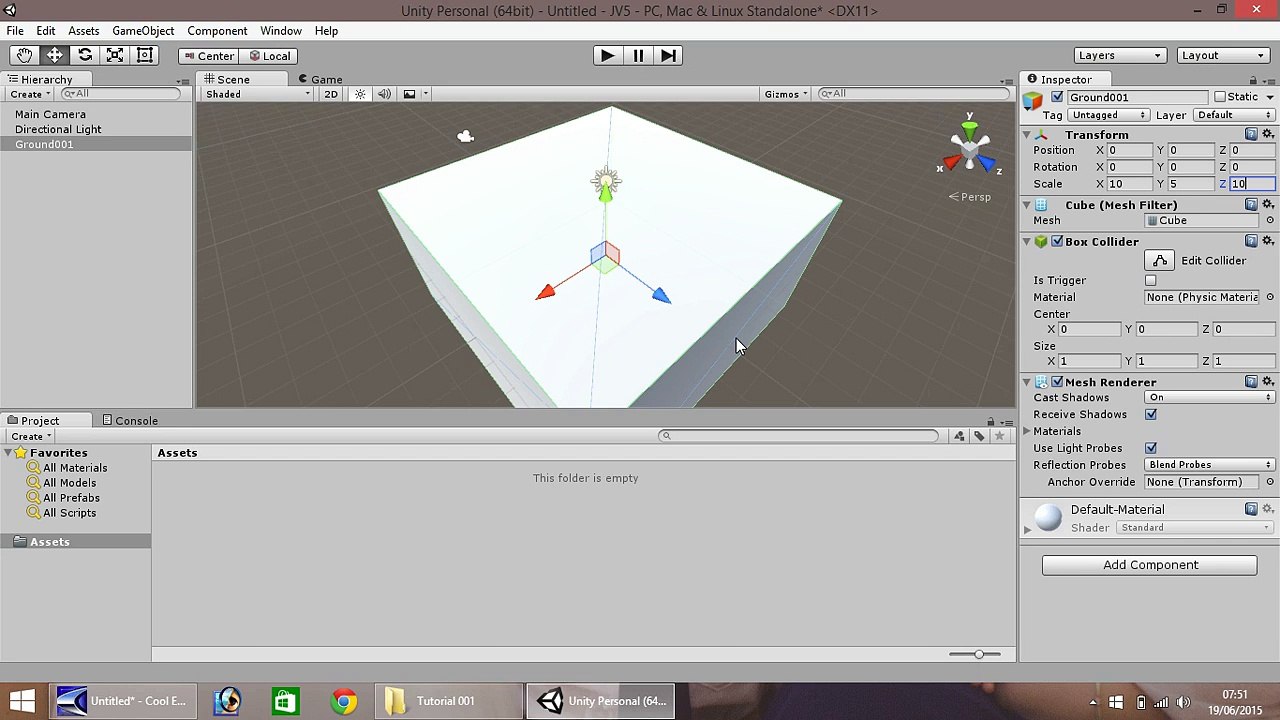Toggle the Box Collider enabled checkbox
The image size is (1280, 720).
[1057, 241]
